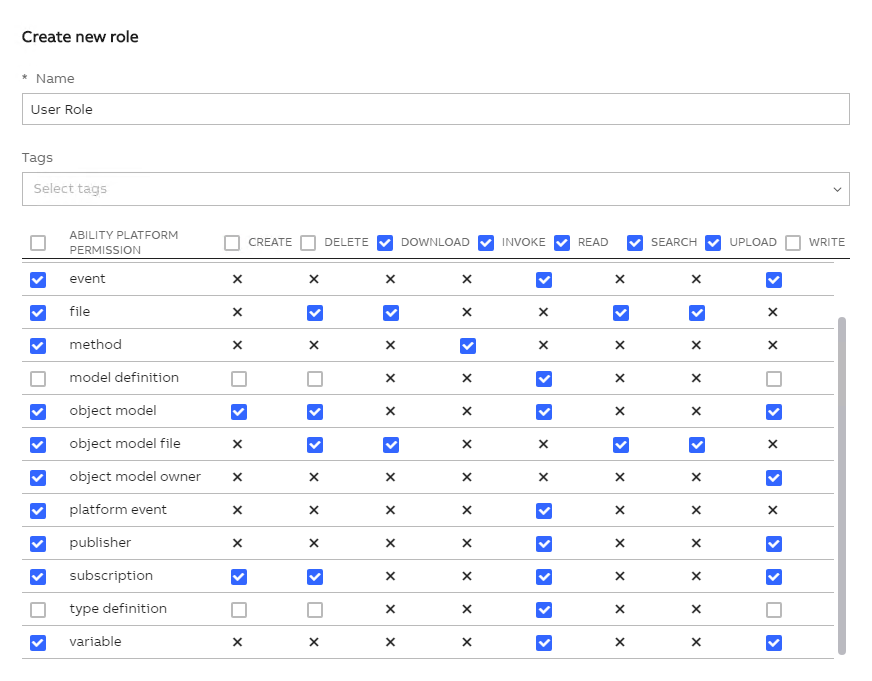Uncheck the platform event row checkbox

tap(38, 511)
